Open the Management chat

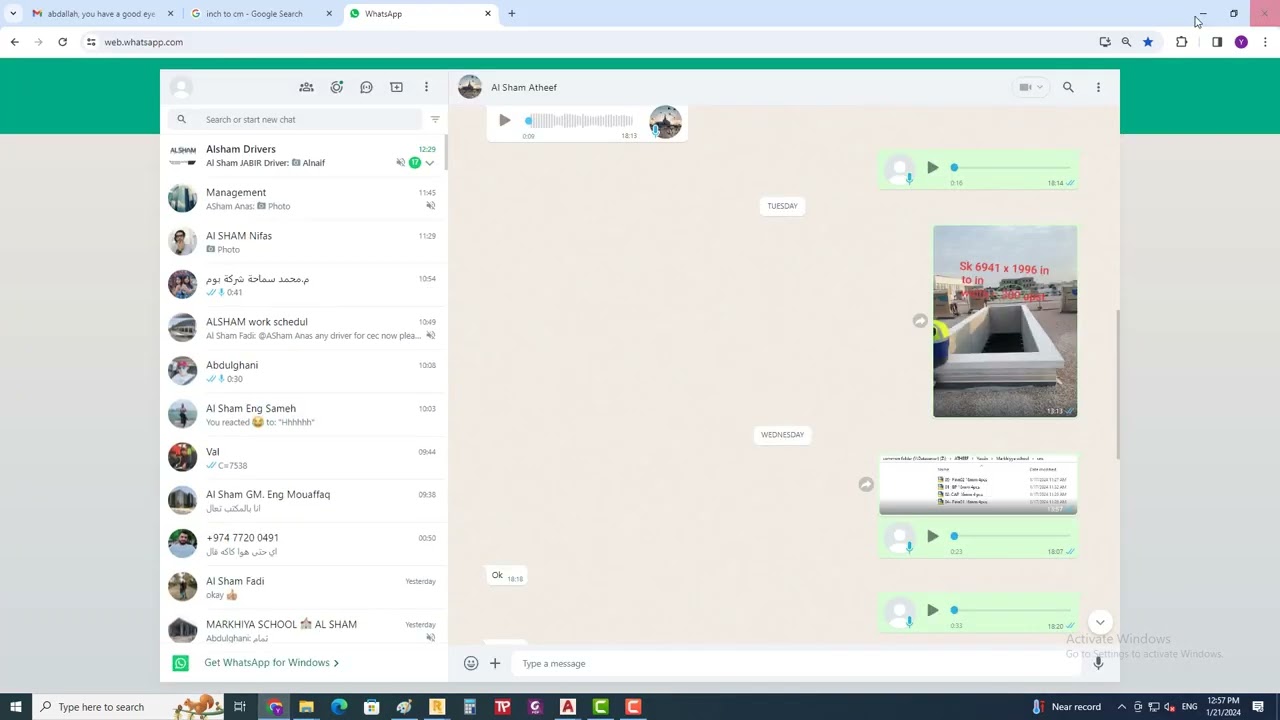pyautogui.click(x=303, y=199)
